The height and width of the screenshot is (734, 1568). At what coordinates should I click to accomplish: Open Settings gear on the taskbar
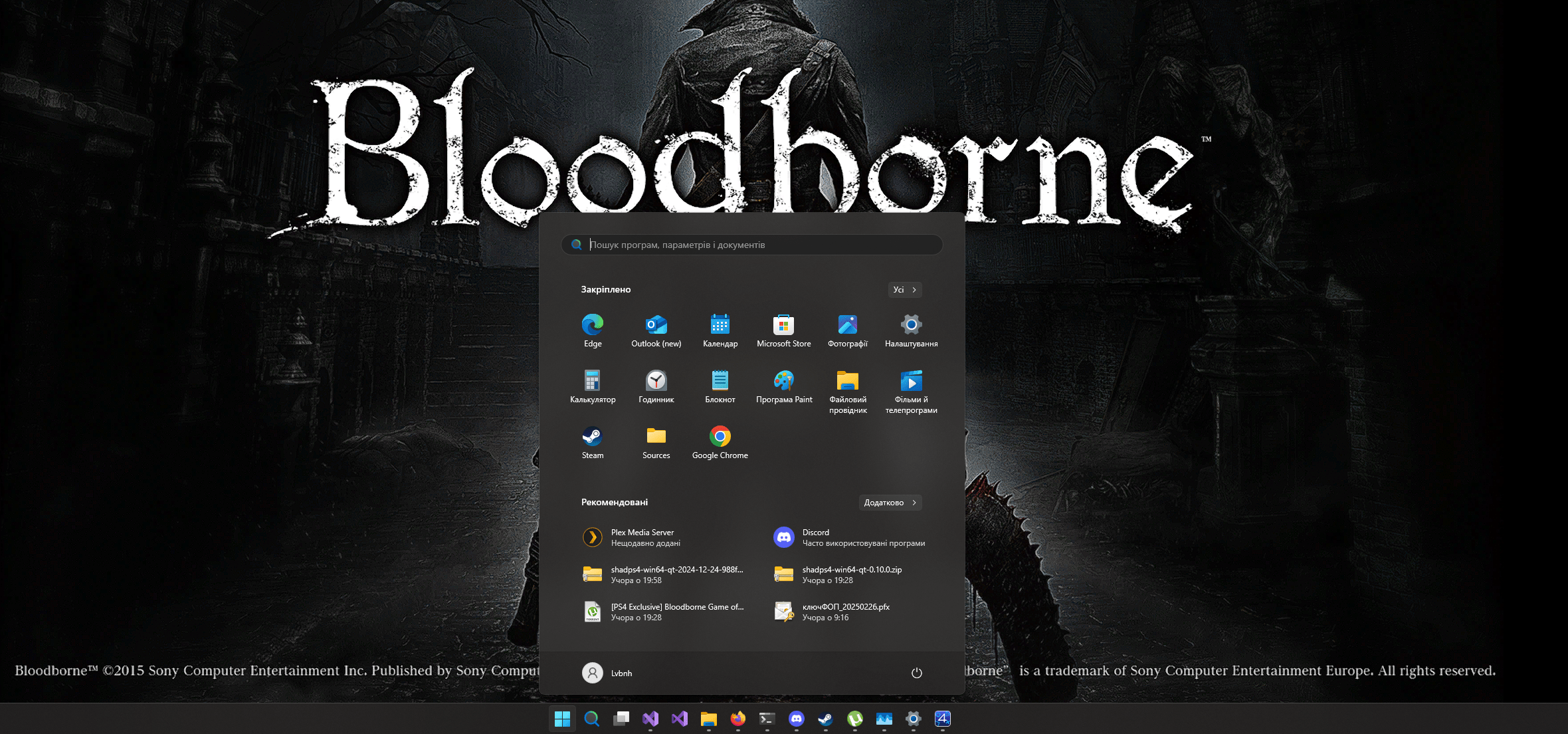914,719
